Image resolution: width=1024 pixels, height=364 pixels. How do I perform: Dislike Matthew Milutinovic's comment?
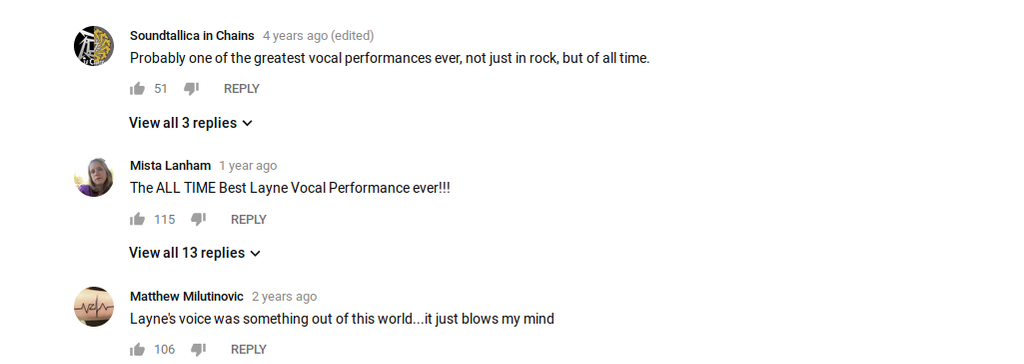(x=199, y=350)
